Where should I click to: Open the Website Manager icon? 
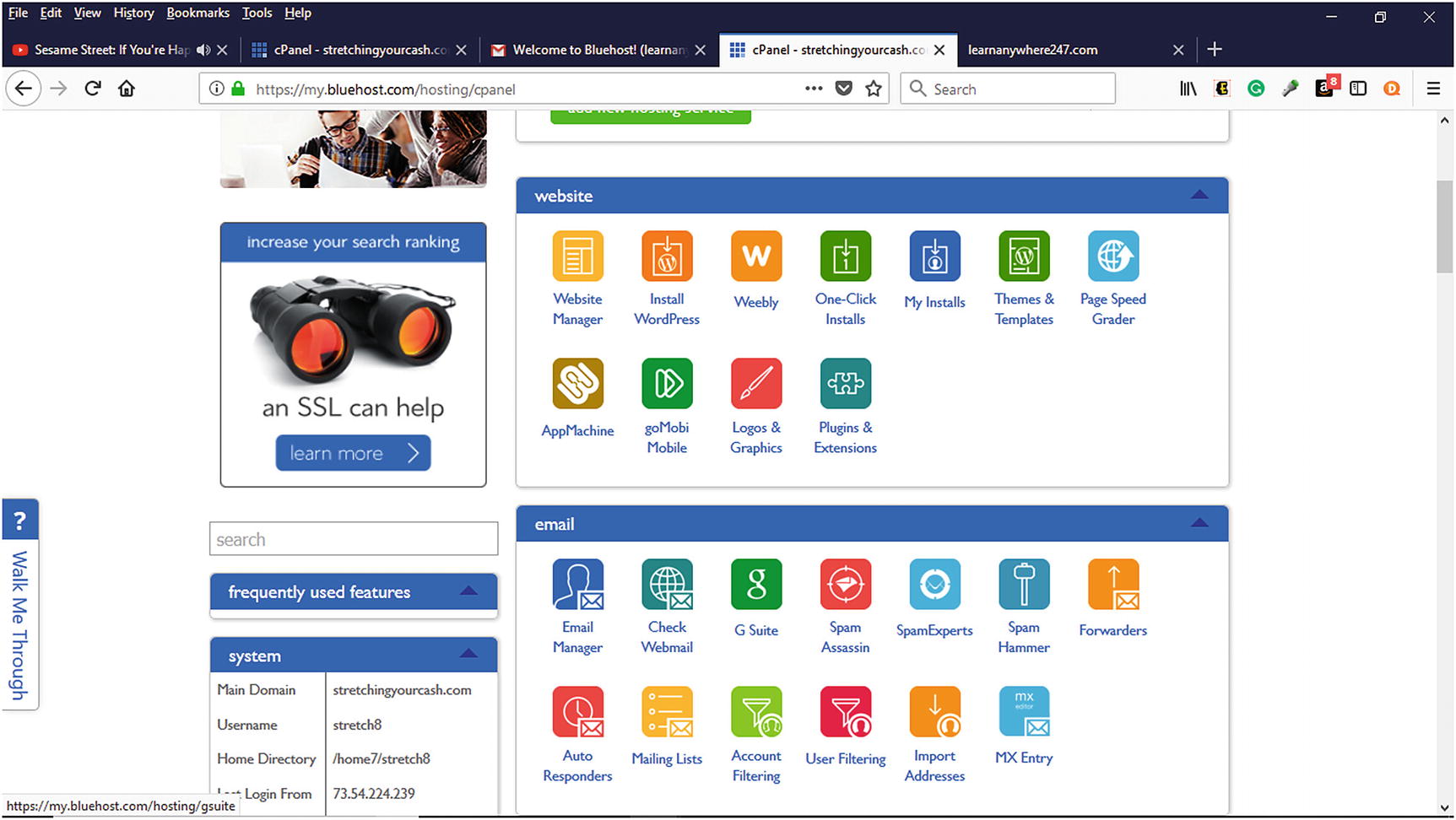coord(577,256)
